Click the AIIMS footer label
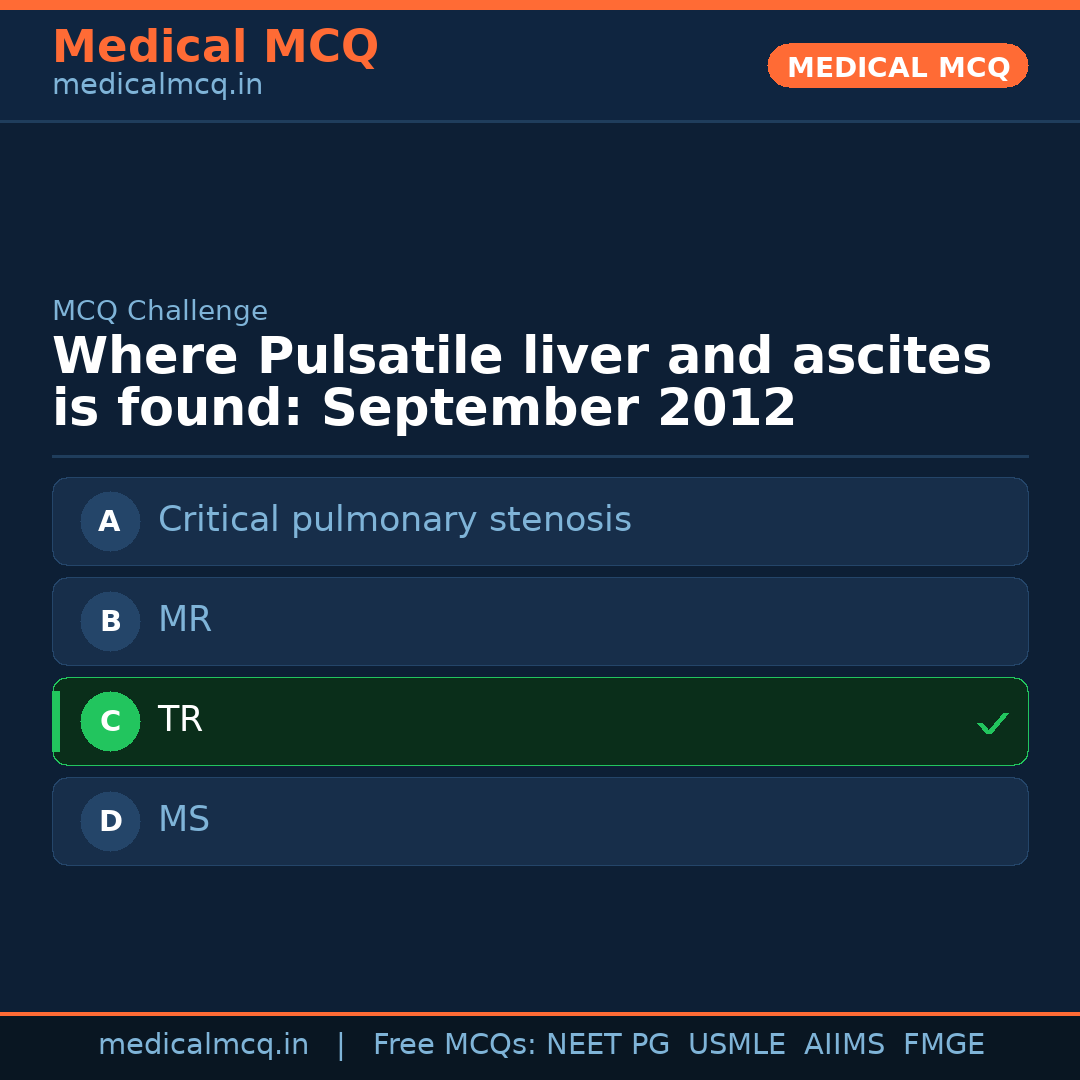 point(844,1045)
